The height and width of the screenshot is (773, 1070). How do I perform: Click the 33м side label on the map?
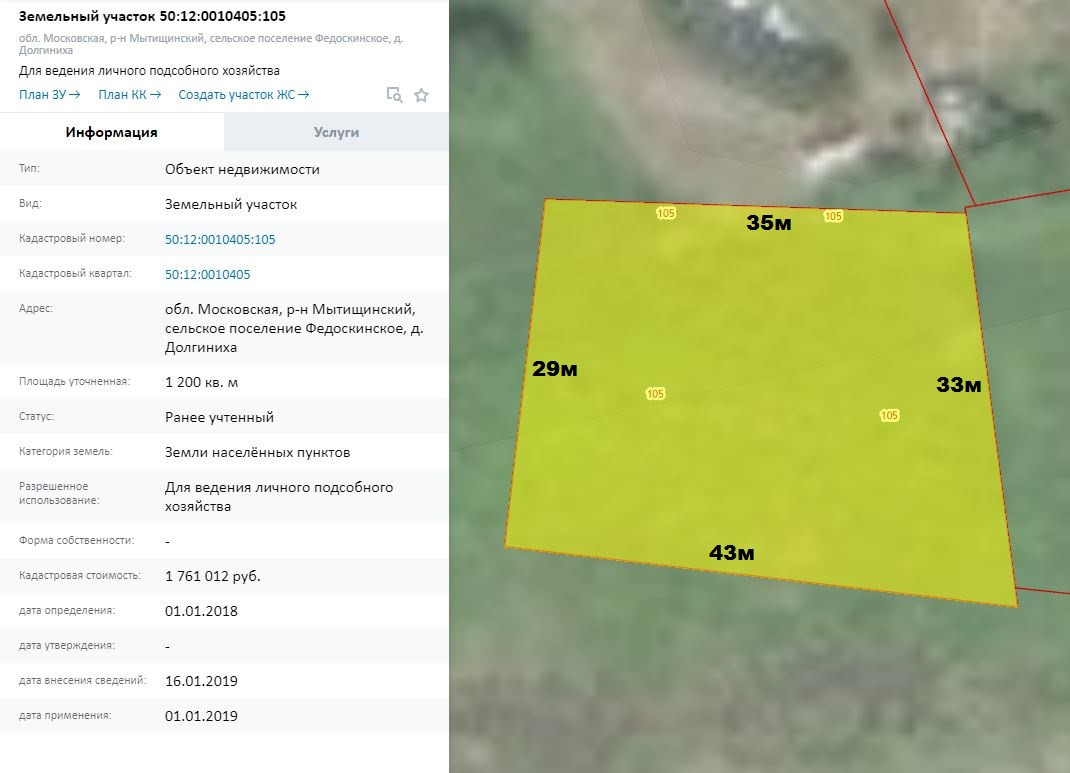959,385
